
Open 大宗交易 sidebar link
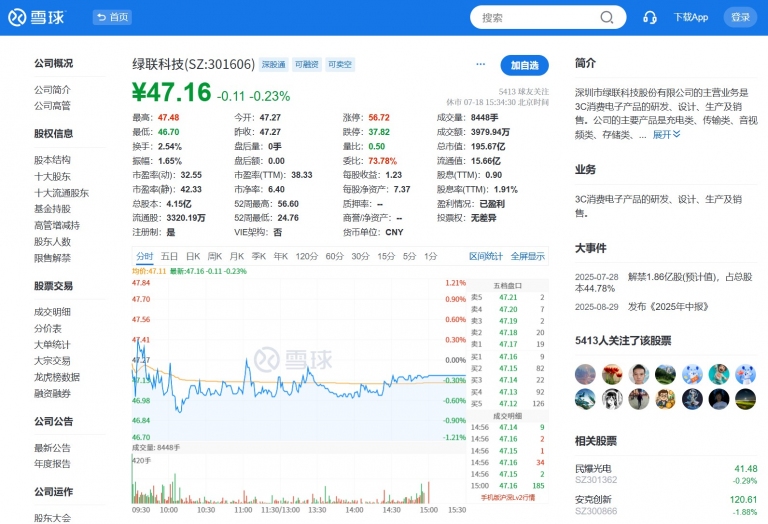(52, 361)
